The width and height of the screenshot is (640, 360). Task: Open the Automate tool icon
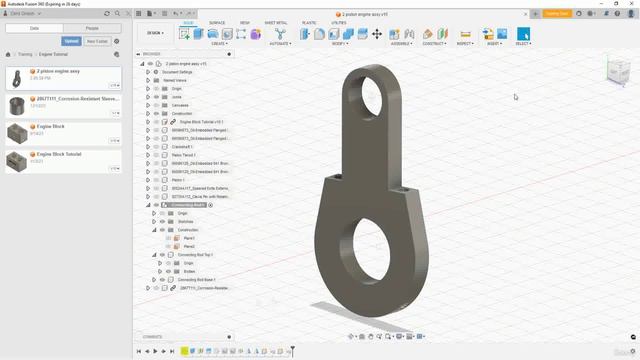[x=280, y=34]
